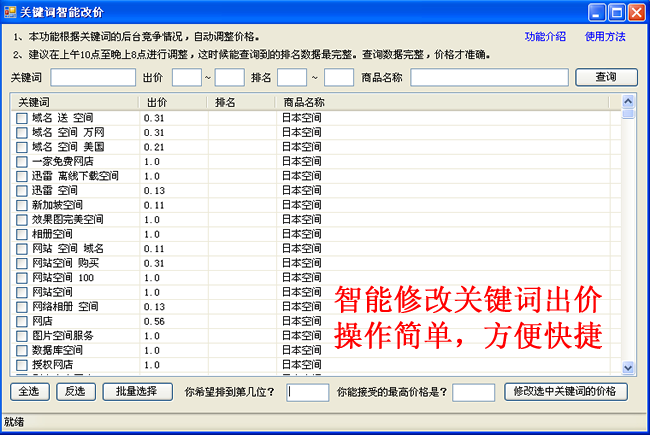Tick the 一家免费网店 row checkbox
This screenshot has width=650, height=435.
[22, 161]
